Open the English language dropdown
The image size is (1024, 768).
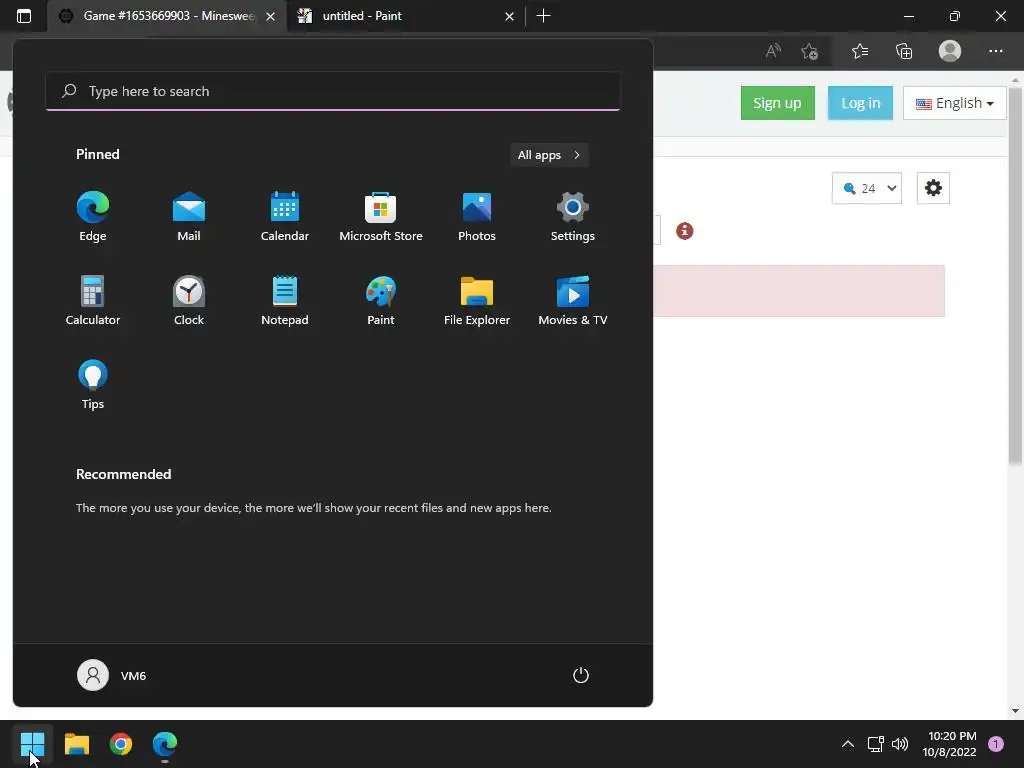click(955, 103)
